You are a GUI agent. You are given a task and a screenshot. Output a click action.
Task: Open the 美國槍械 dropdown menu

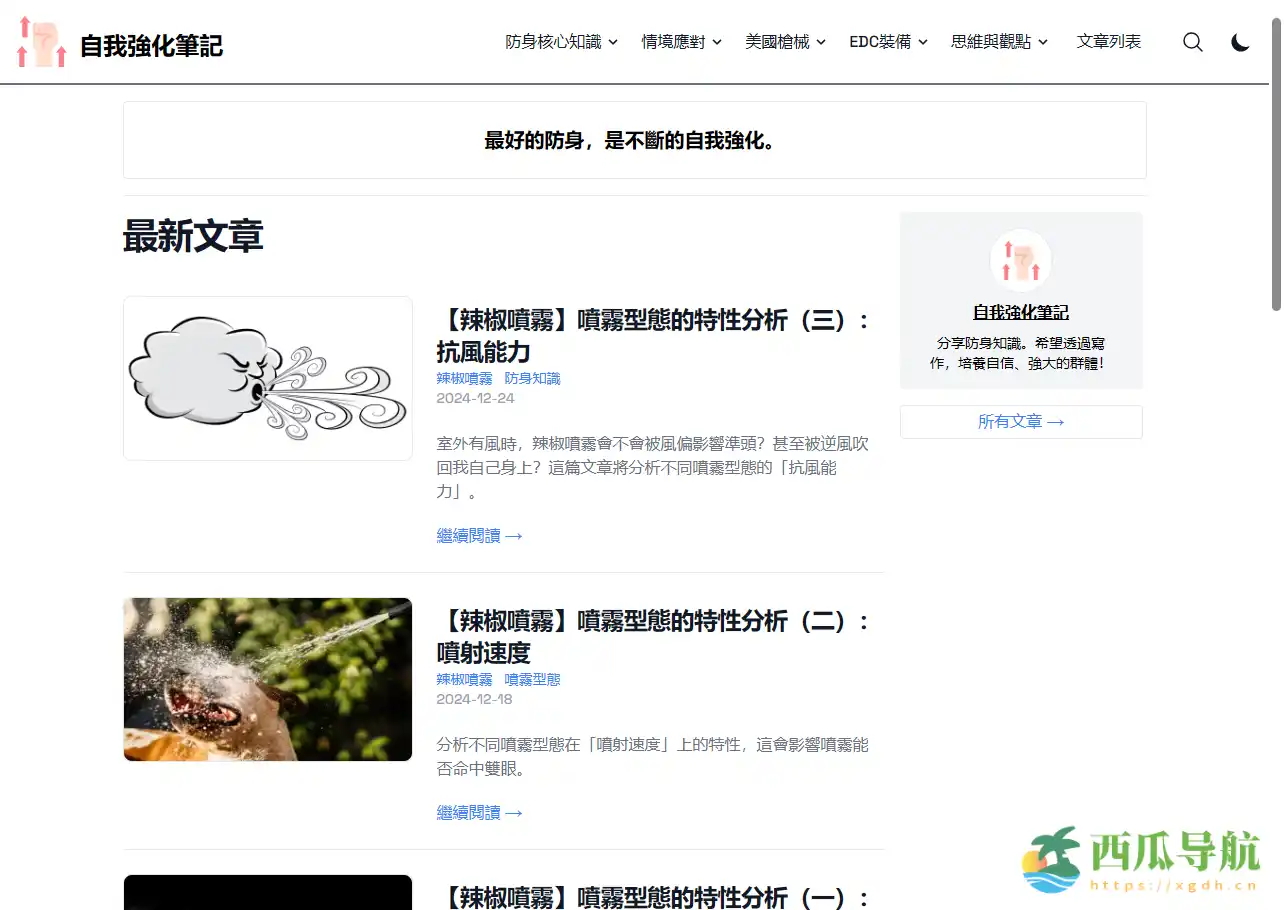[x=786, y=42]
